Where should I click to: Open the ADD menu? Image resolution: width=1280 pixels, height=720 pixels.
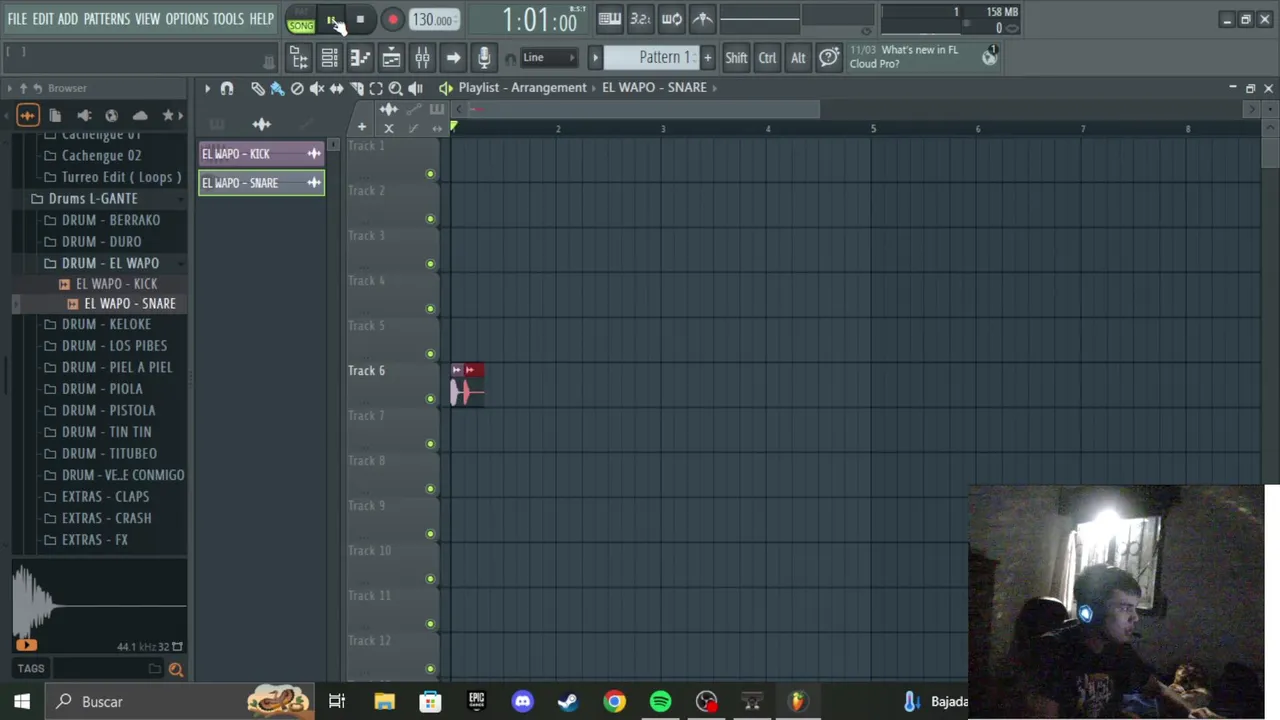[68, 19]
